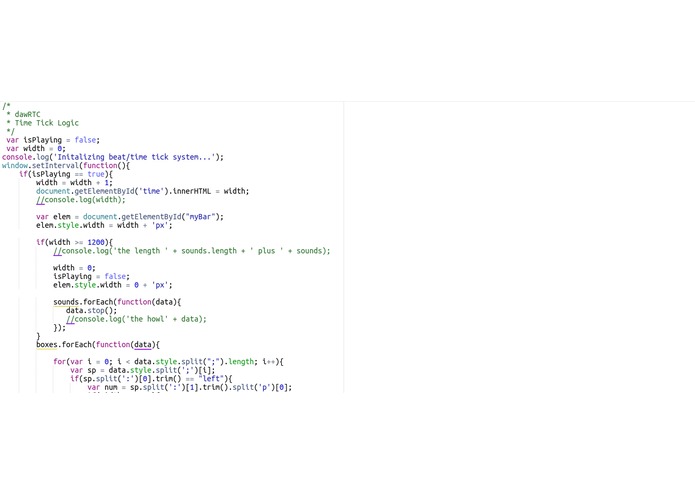Click the 'width = 0;' line inside the if block
The image size is (695, 494).
click(74, 268)
